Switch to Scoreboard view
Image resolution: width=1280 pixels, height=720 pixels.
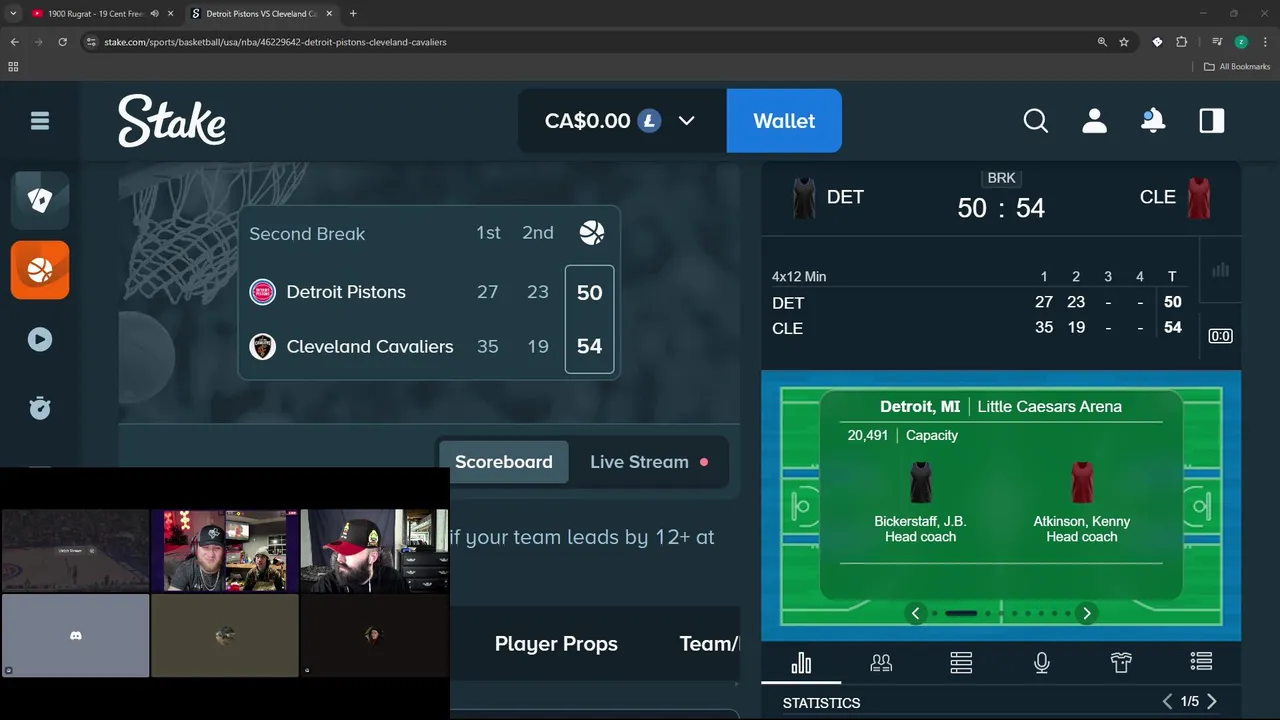[504, 462]
